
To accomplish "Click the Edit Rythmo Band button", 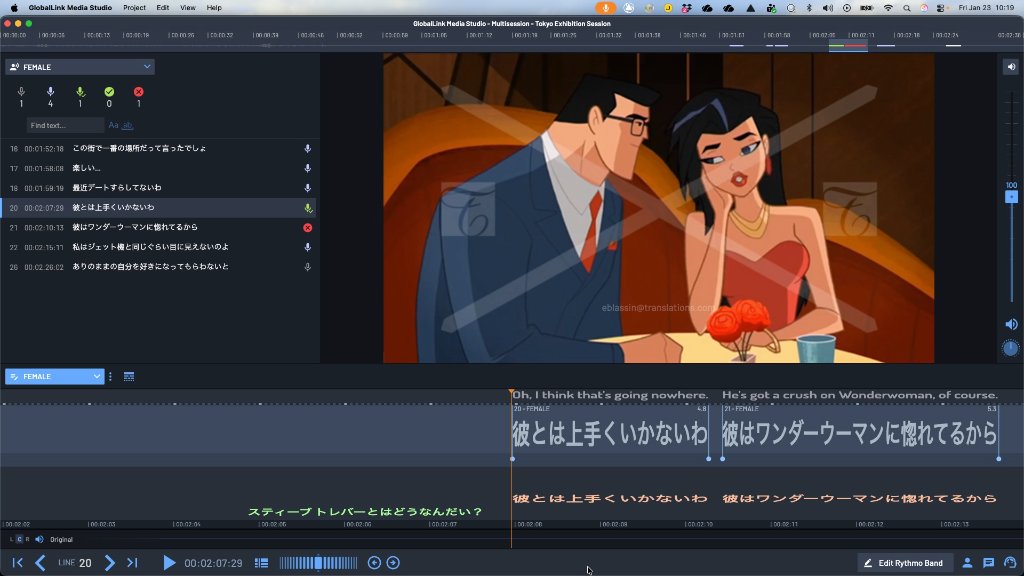I will [x=904, y=563].
